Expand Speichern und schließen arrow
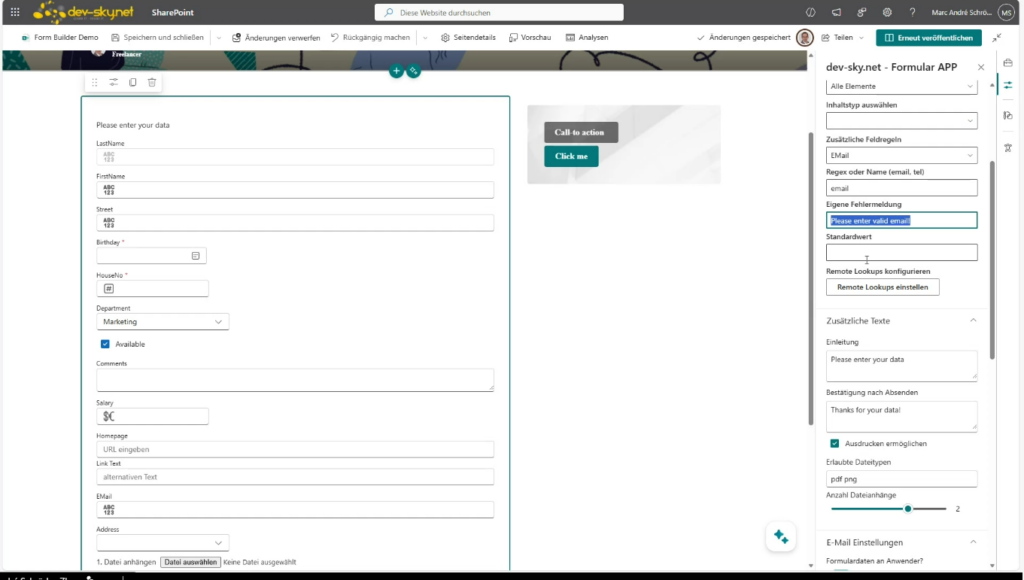Screen dimensions: 1024x580 (219, 38)
